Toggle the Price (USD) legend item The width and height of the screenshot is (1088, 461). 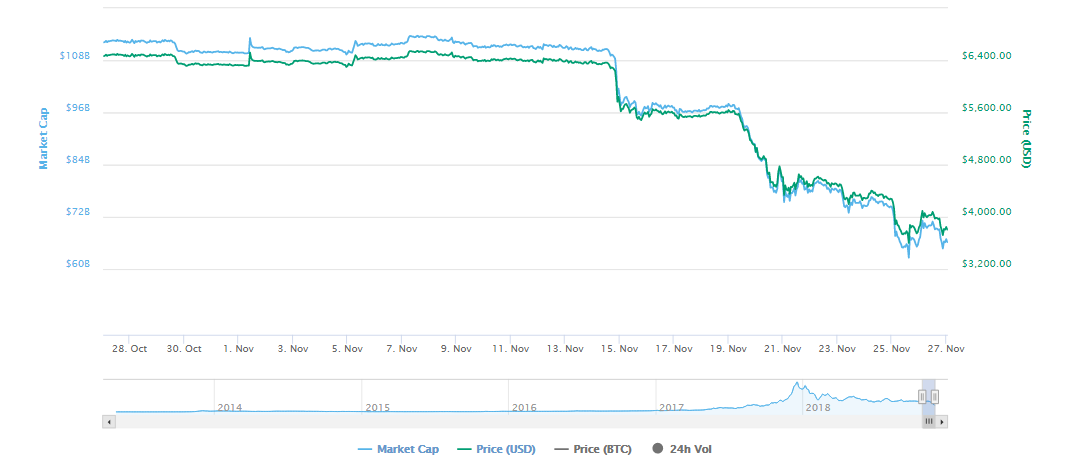click(x=503, y=449)
